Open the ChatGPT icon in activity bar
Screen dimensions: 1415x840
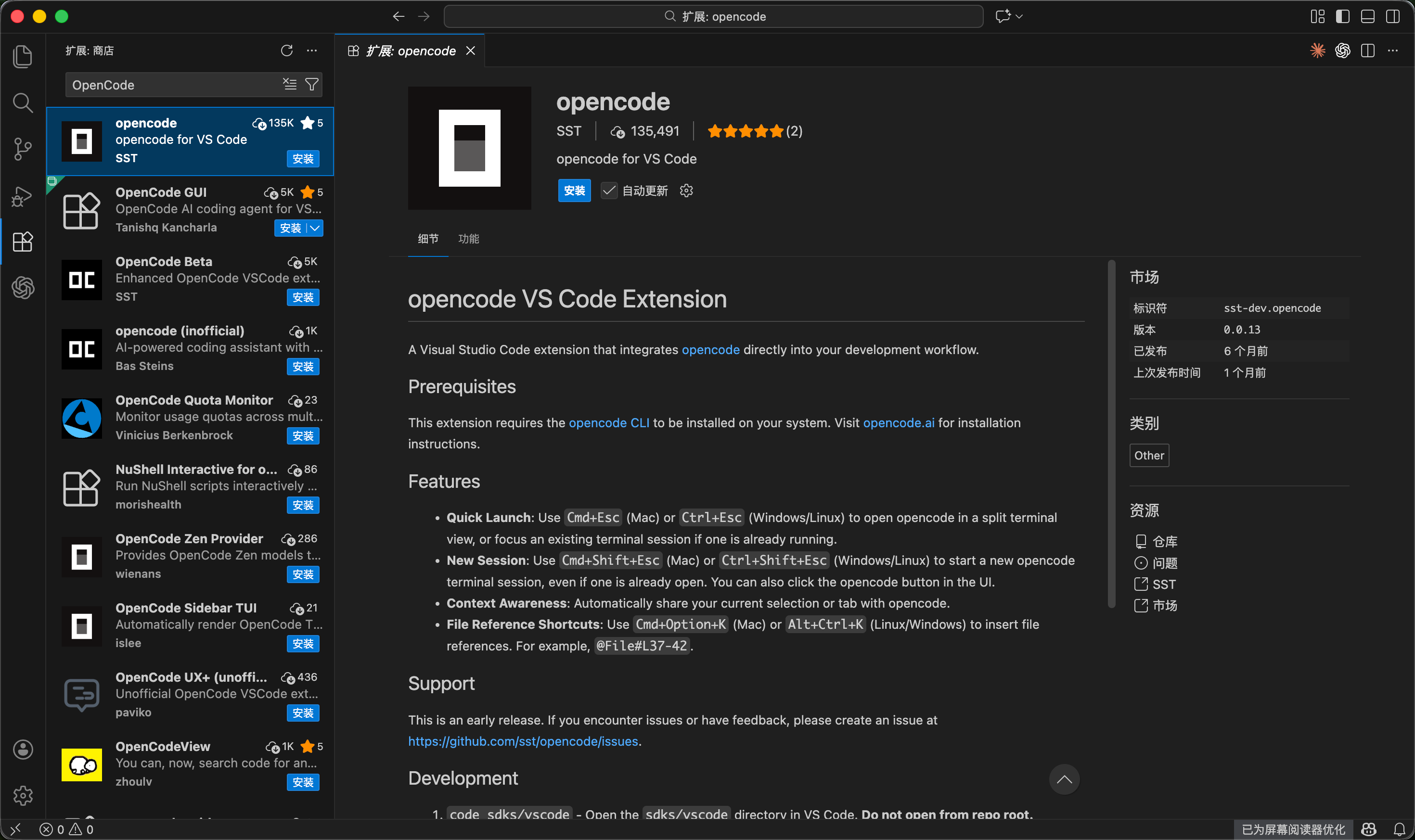(23, 288)
